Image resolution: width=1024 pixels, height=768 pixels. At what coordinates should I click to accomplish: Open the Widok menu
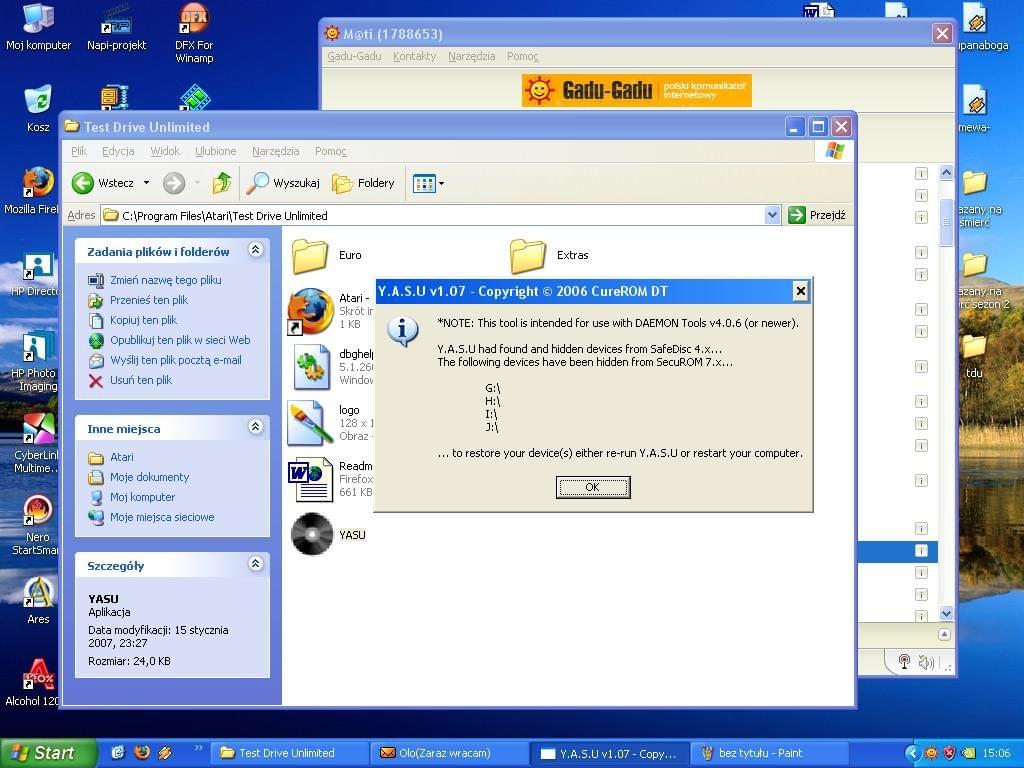pyautogui.click(x=165, y=151)
